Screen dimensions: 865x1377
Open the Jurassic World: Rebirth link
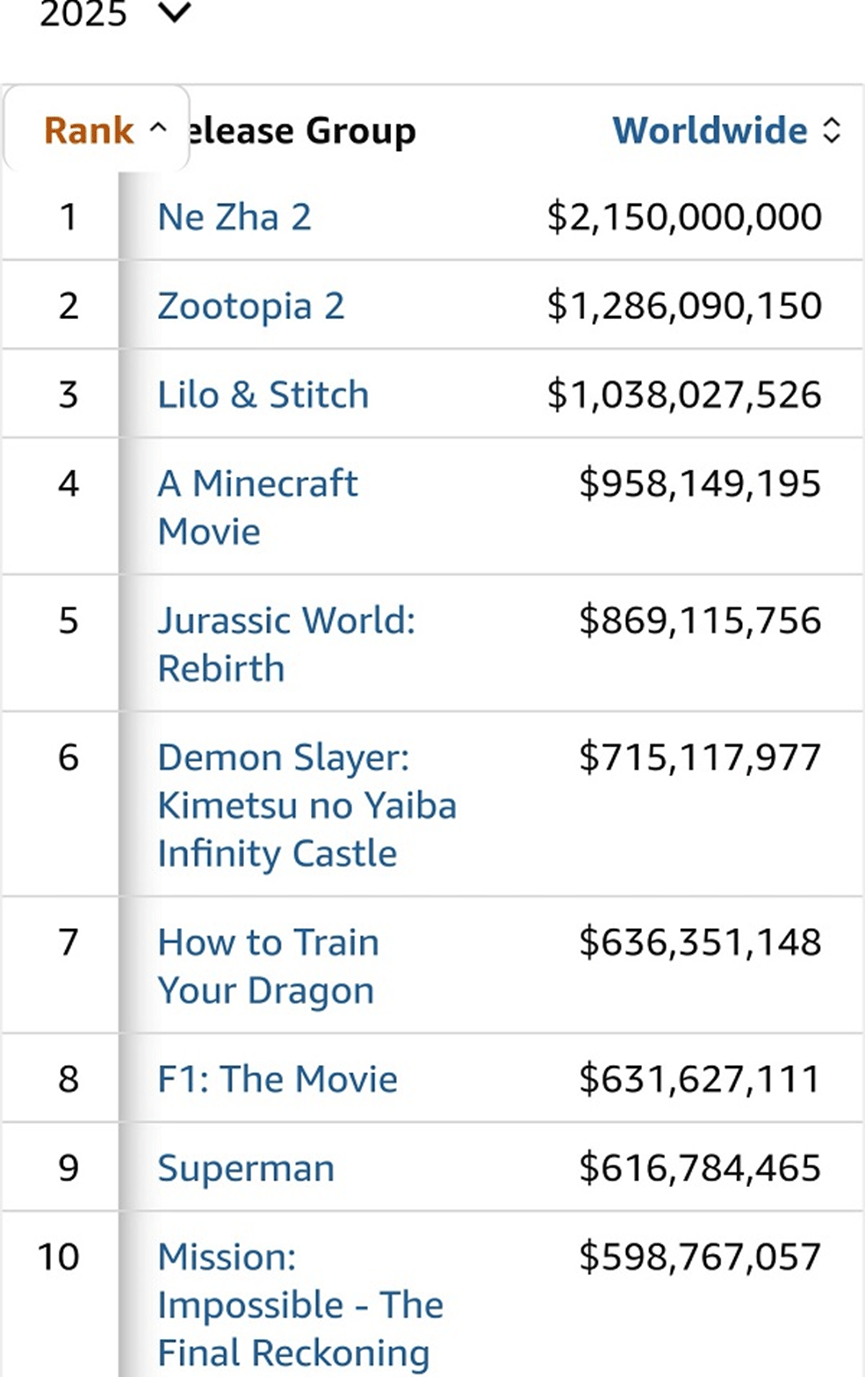(x=285, y=643)
